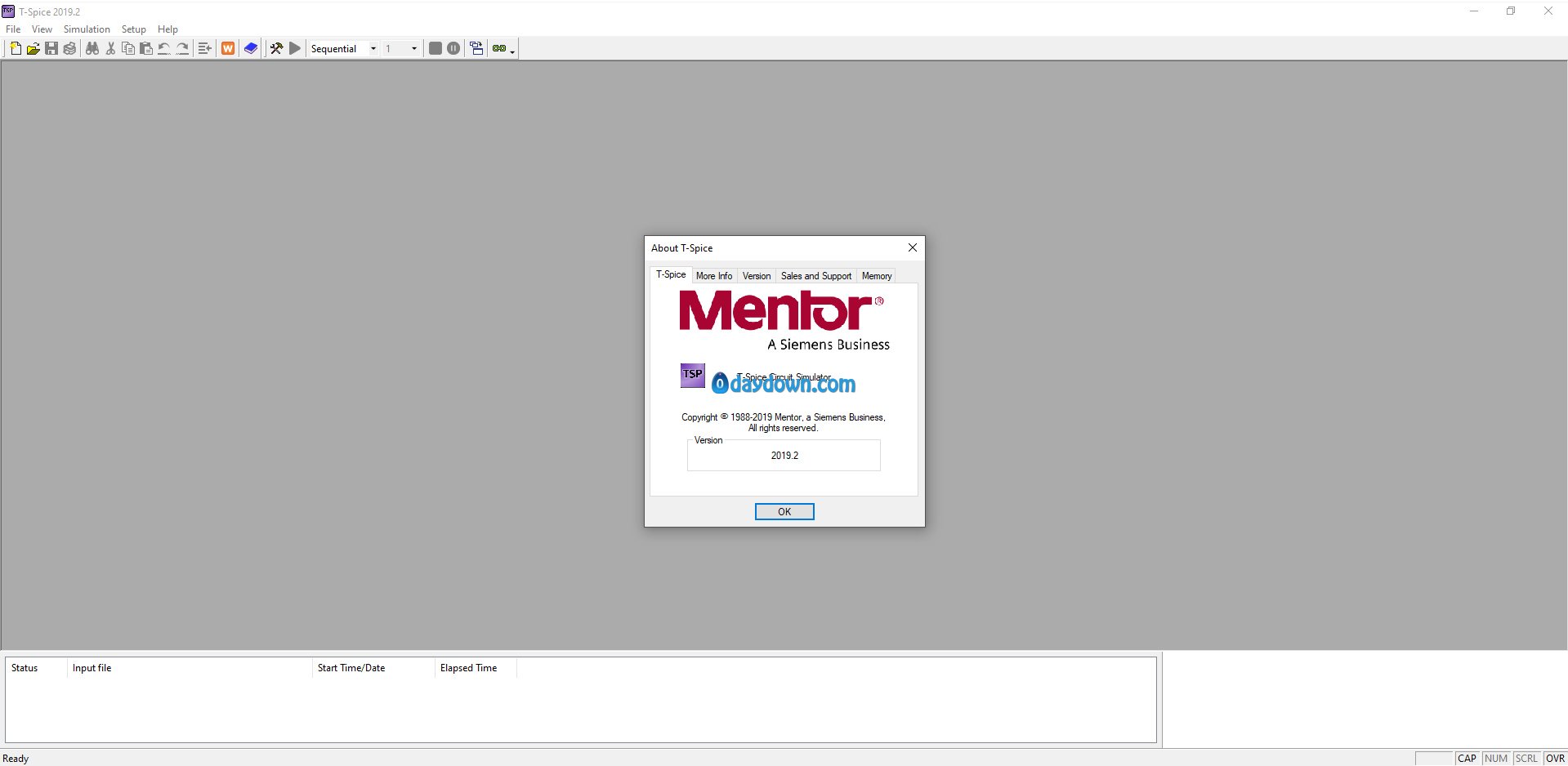Stop simulation with the square icon
Viewport: 1568px width, 766px height.
[436, 49]
